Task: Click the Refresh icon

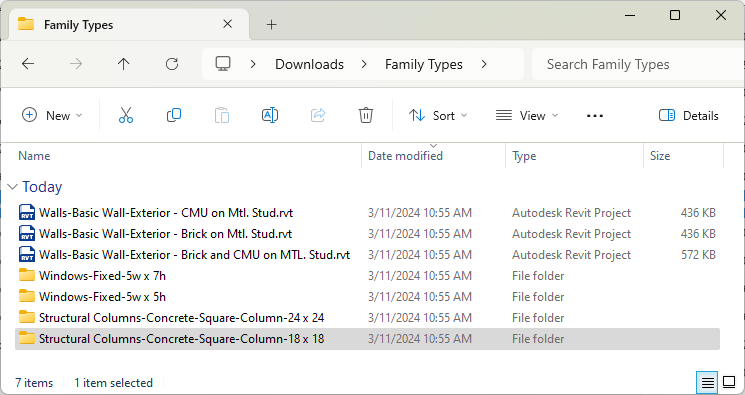Action: [x=172, y=64]
